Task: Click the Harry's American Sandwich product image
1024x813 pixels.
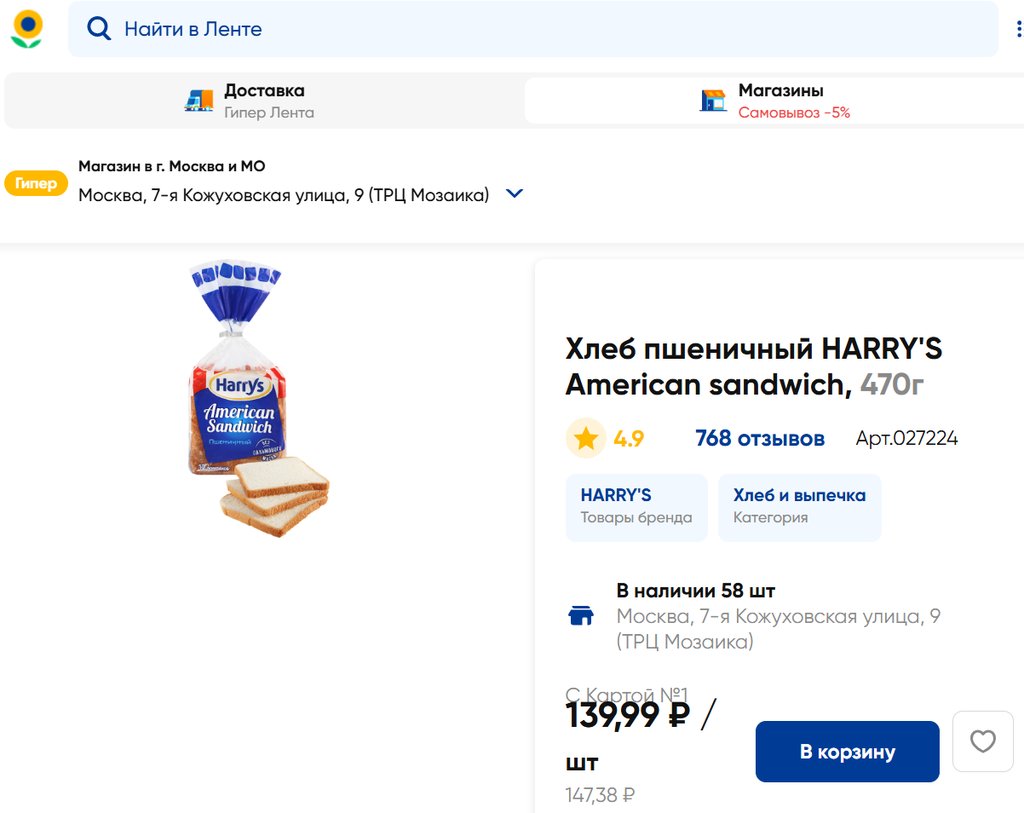Action: [x=256, y=398]
